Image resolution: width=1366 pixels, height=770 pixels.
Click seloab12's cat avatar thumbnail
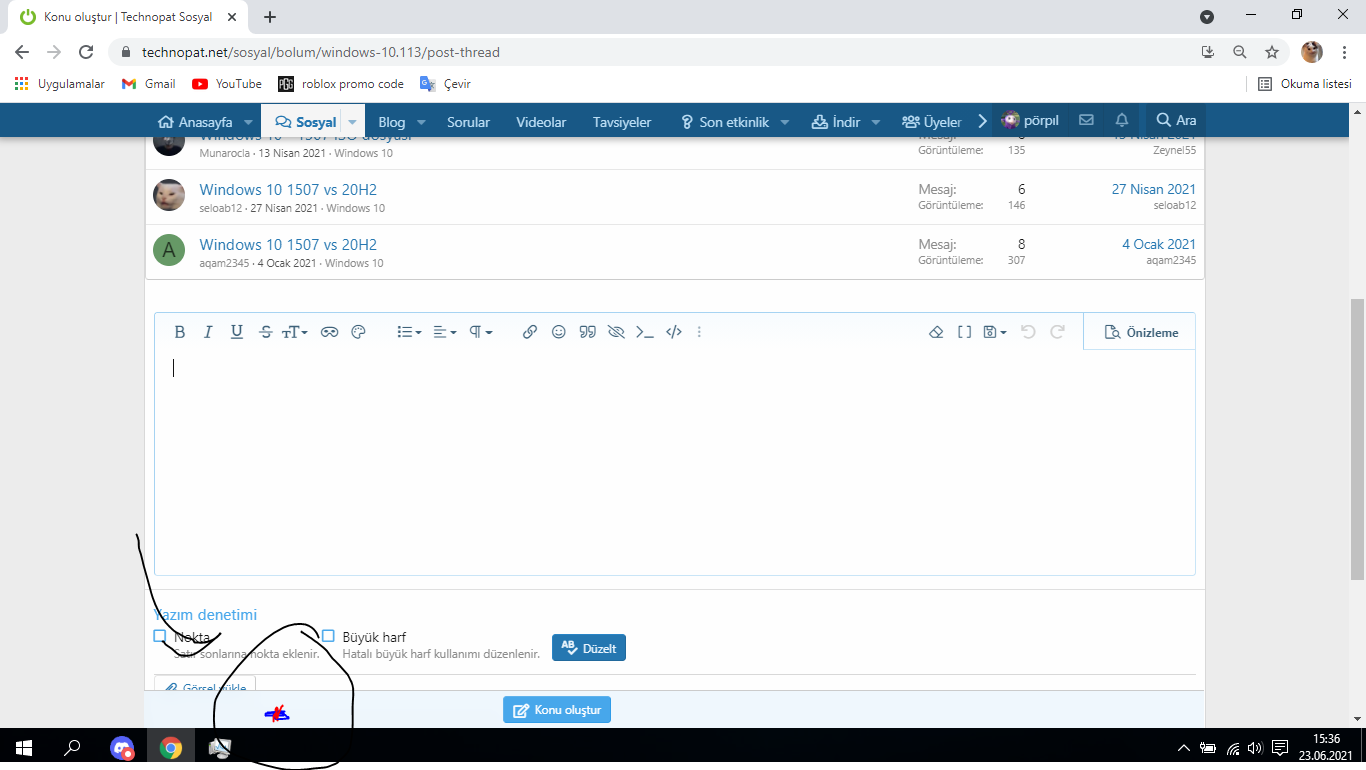[169, 195]
